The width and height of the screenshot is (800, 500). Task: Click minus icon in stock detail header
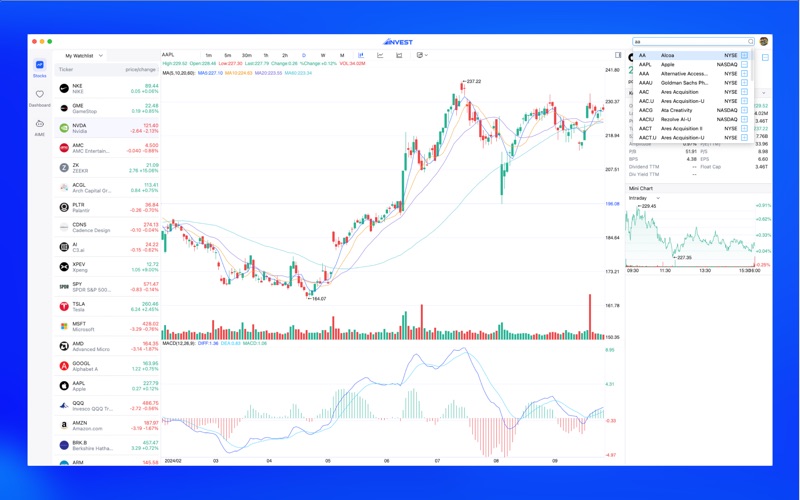pyautogui.click(x=765, y=58)
